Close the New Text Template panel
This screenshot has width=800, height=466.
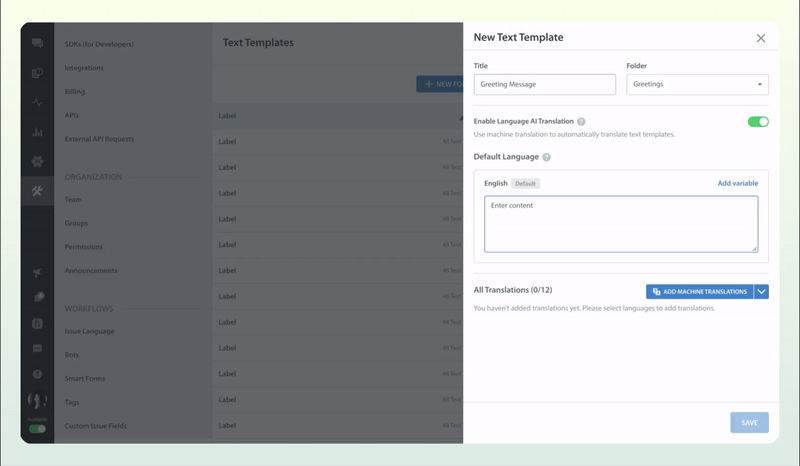[x=760, y=38]
